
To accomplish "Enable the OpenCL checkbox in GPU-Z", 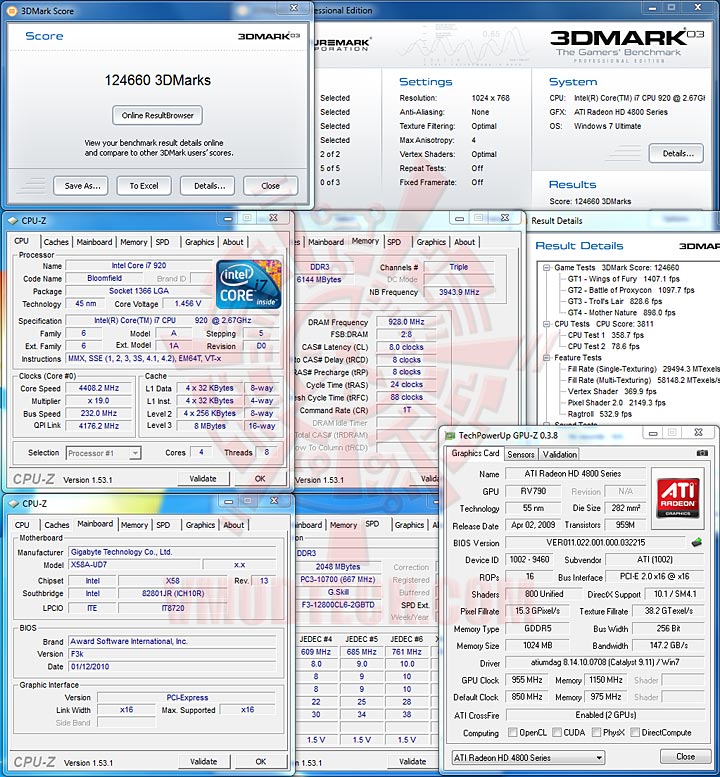I will [513, 732].
